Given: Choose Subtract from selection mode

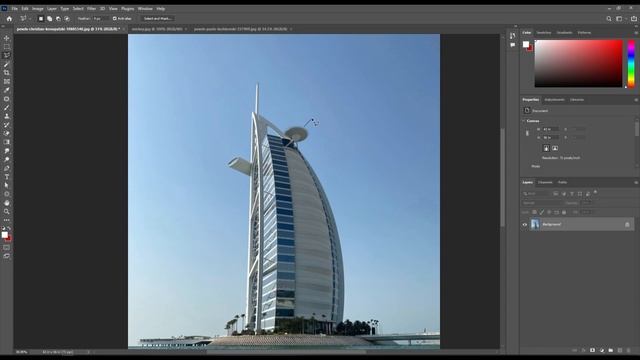Looking at the screenshot, I should pos(58,18).
